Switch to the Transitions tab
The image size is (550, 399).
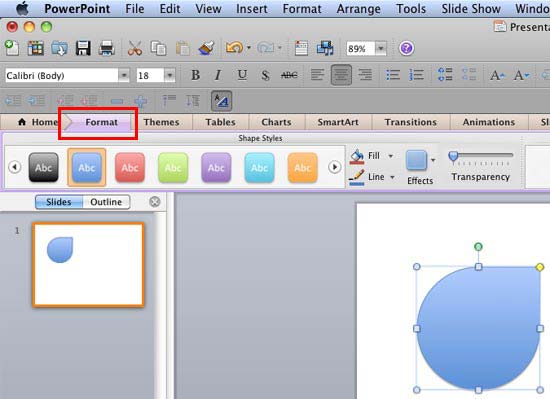pos(411,122)
